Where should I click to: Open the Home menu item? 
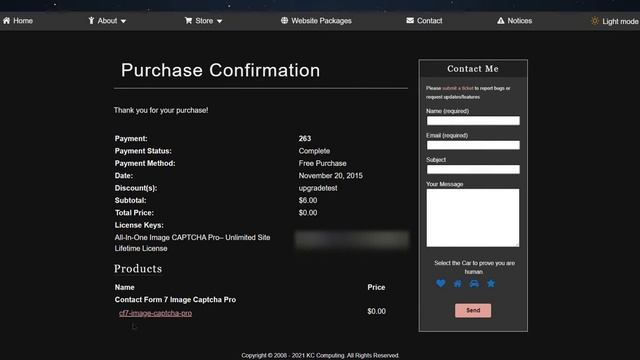(18, 20)
